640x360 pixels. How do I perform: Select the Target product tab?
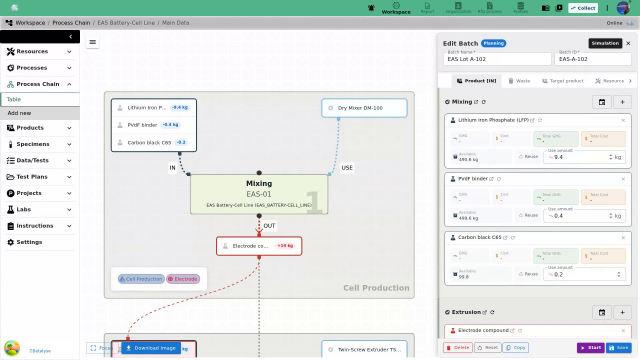[562, 81]
